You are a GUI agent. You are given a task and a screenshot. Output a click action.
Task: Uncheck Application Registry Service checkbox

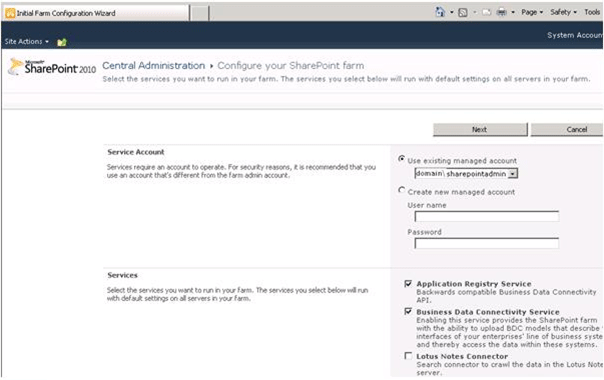pyautogui.click(x=408, y=284)
